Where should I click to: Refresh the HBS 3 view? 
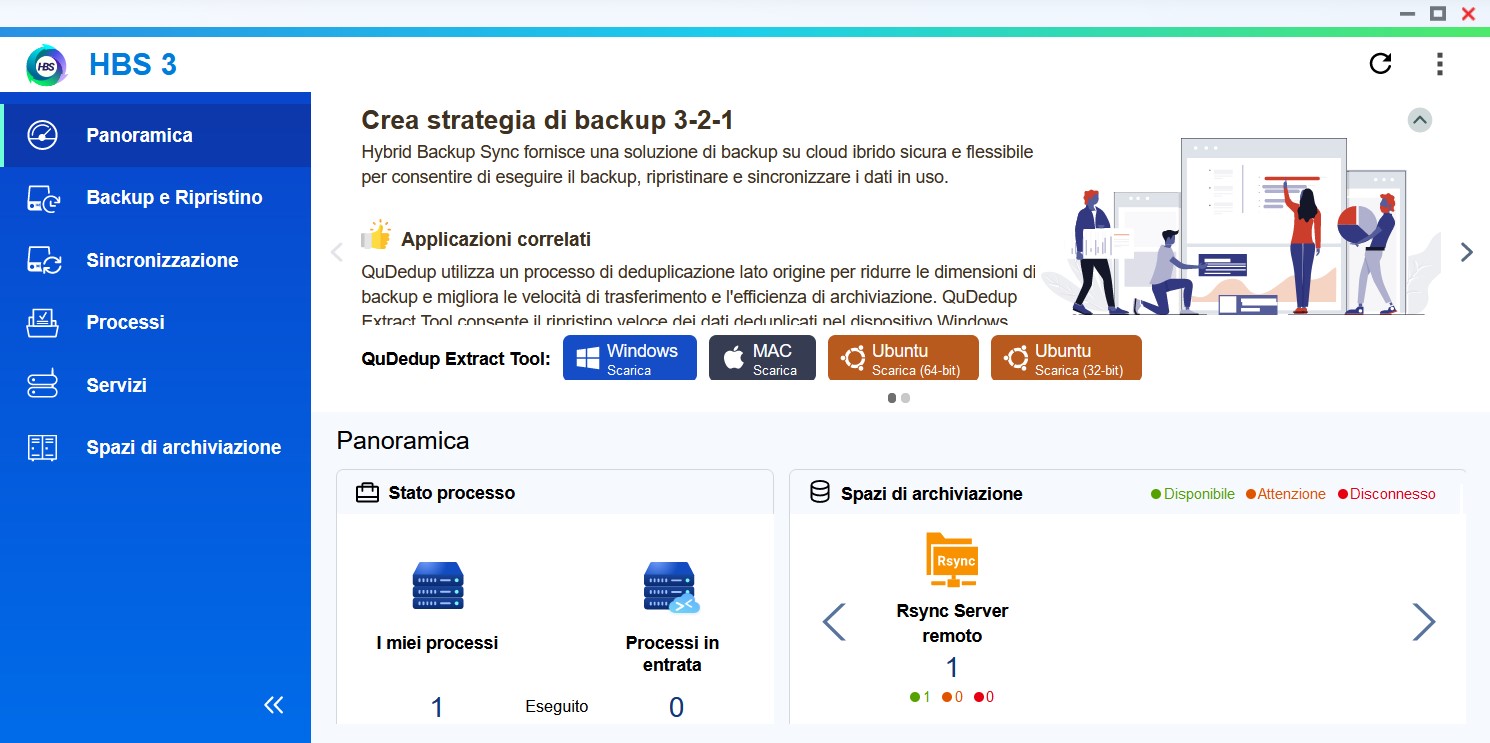(1380, 64)
